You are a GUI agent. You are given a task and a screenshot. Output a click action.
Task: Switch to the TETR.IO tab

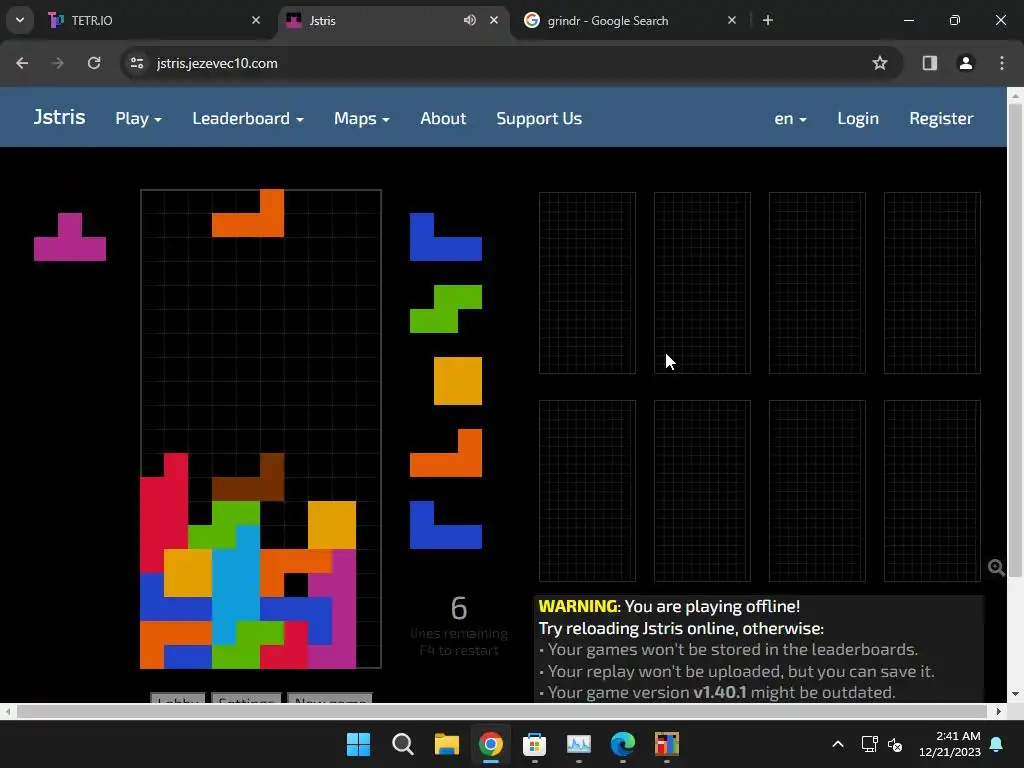coord(153,20)
